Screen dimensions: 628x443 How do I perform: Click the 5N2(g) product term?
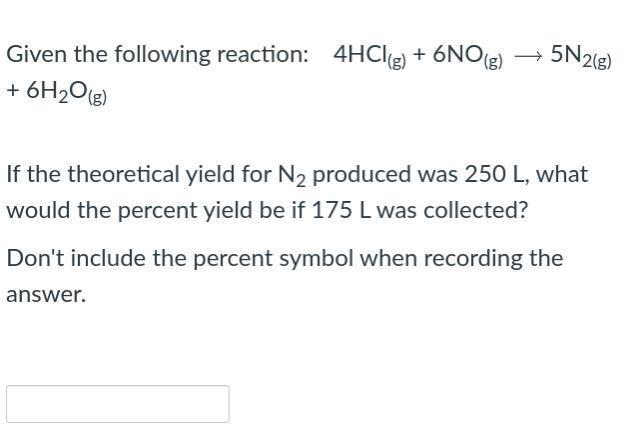[579, 56]
